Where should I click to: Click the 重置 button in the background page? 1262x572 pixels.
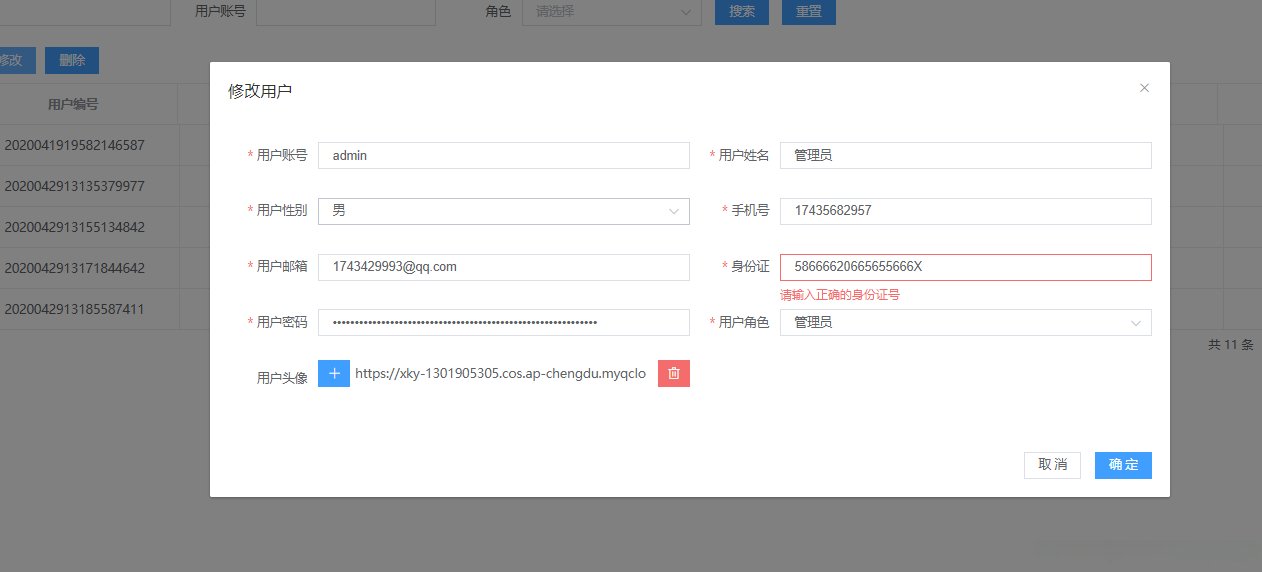[809, 12]
